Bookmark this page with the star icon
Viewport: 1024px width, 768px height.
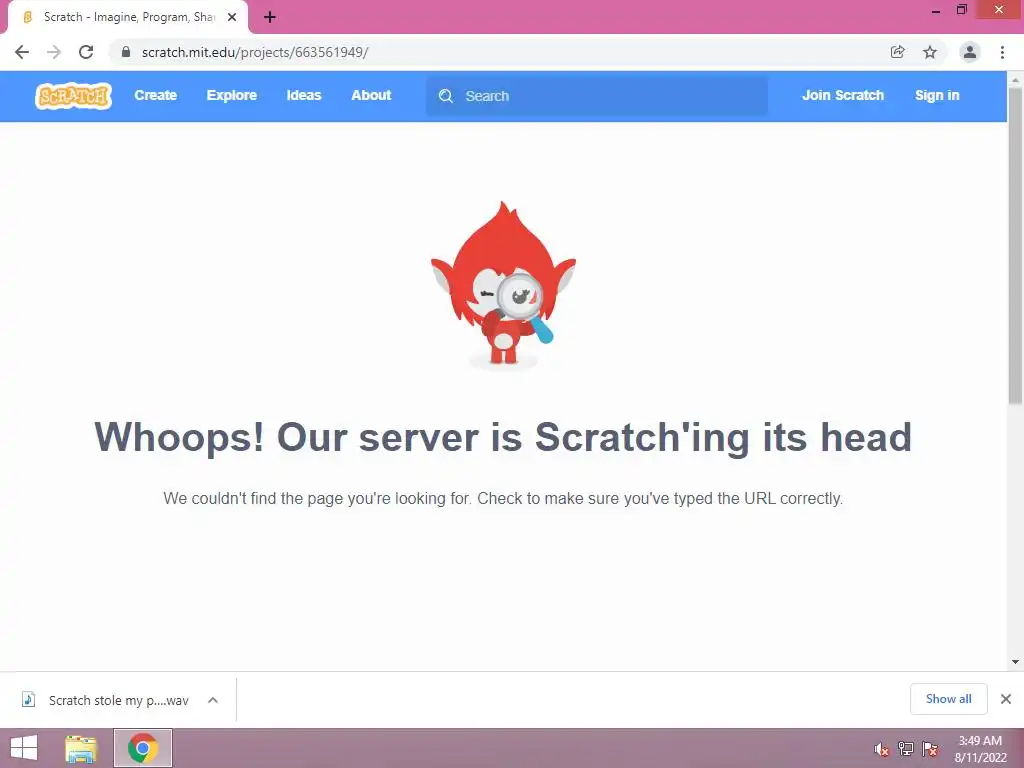[x=930, y=52]
